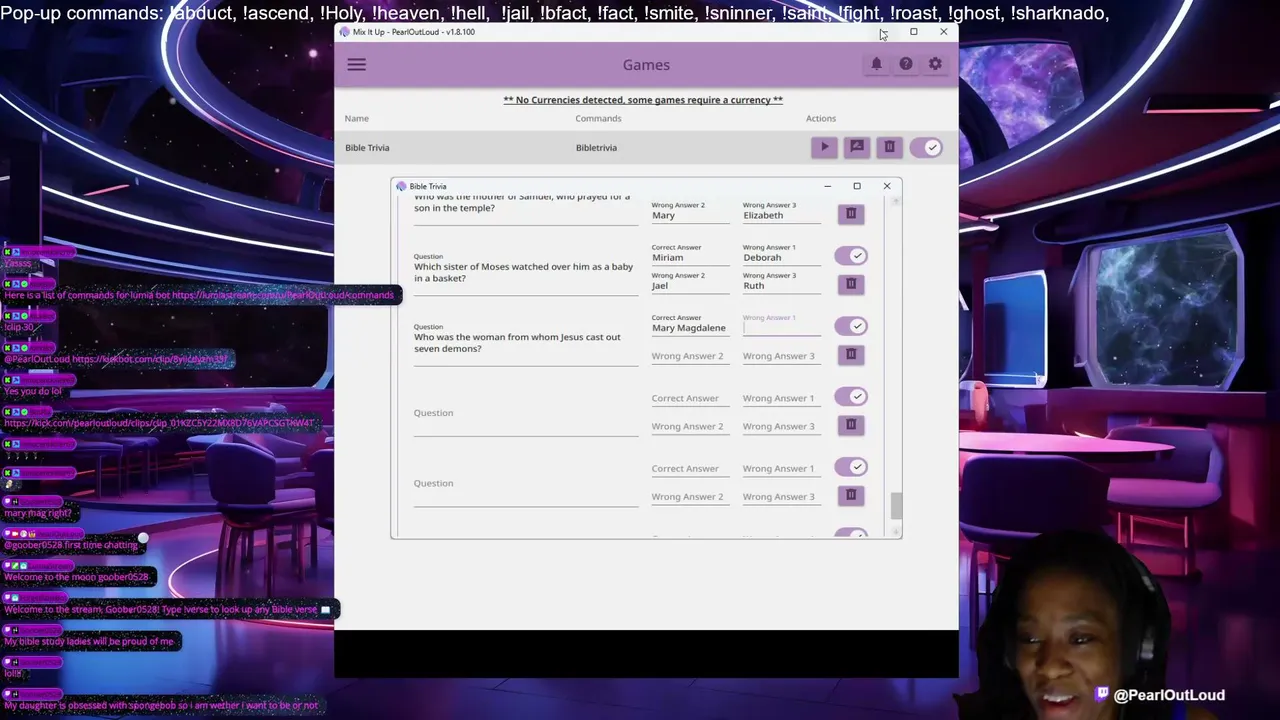Viewport: 1280px width, 720px height.
Task: Click the Actions column header
Action: click(821, 118)
